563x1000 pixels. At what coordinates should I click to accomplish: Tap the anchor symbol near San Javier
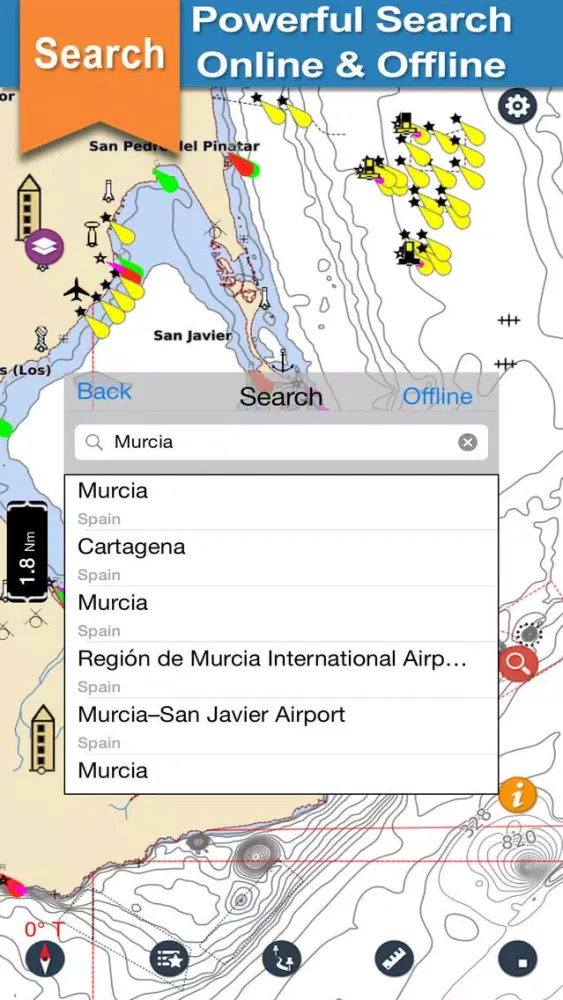coord(282,361)
